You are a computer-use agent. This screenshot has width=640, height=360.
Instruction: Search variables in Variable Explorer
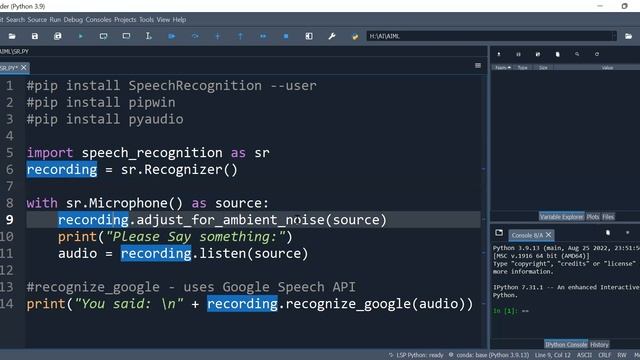[x=577, y=54]
